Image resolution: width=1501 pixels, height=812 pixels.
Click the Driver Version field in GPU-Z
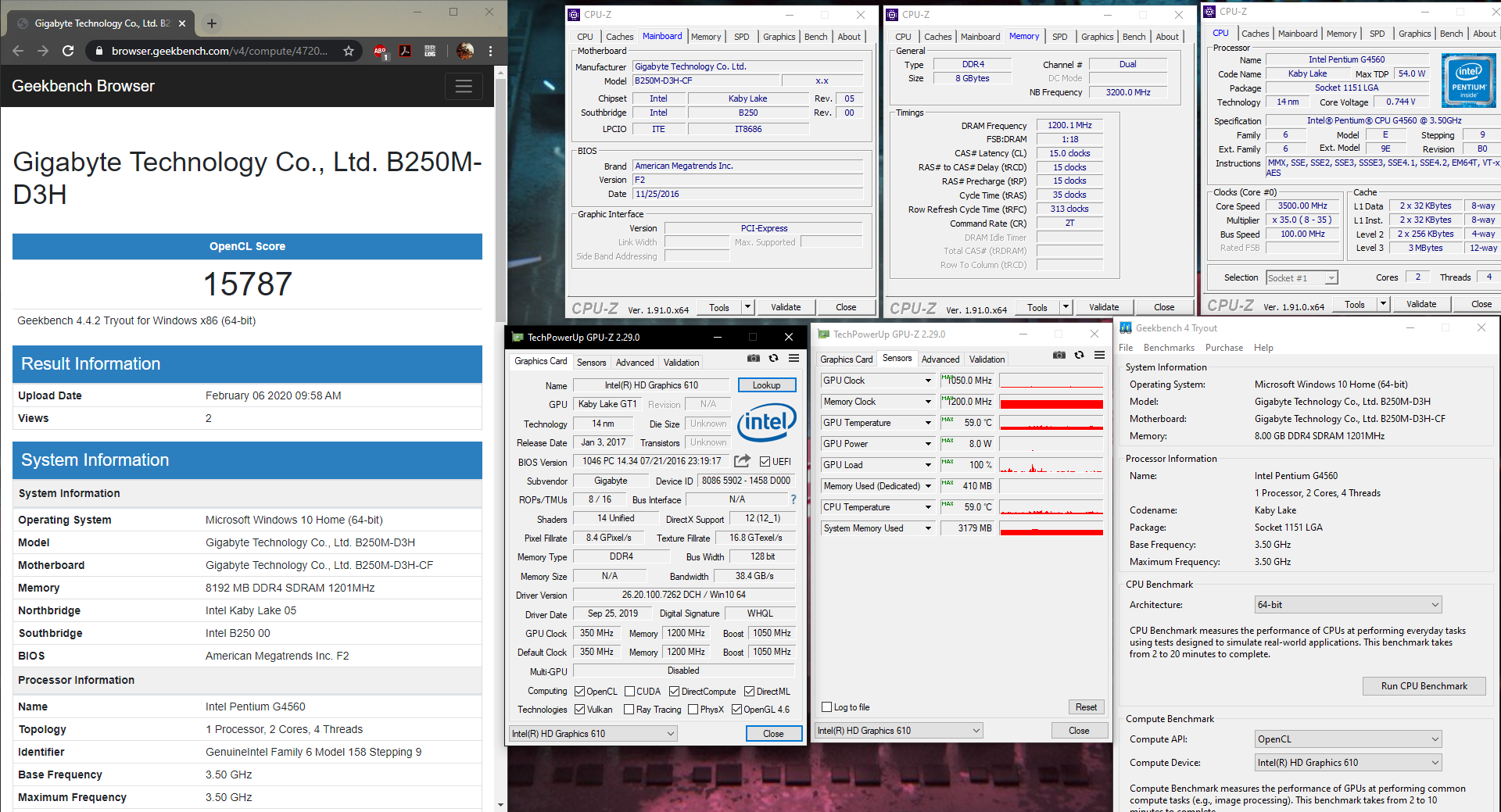pos(684,595)
